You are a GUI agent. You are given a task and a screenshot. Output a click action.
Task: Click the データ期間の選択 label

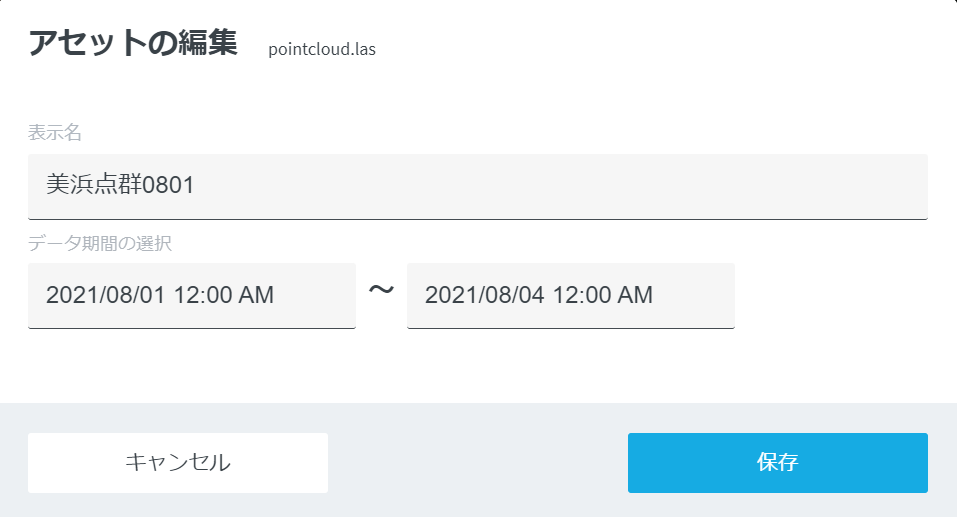click(102, 242)
